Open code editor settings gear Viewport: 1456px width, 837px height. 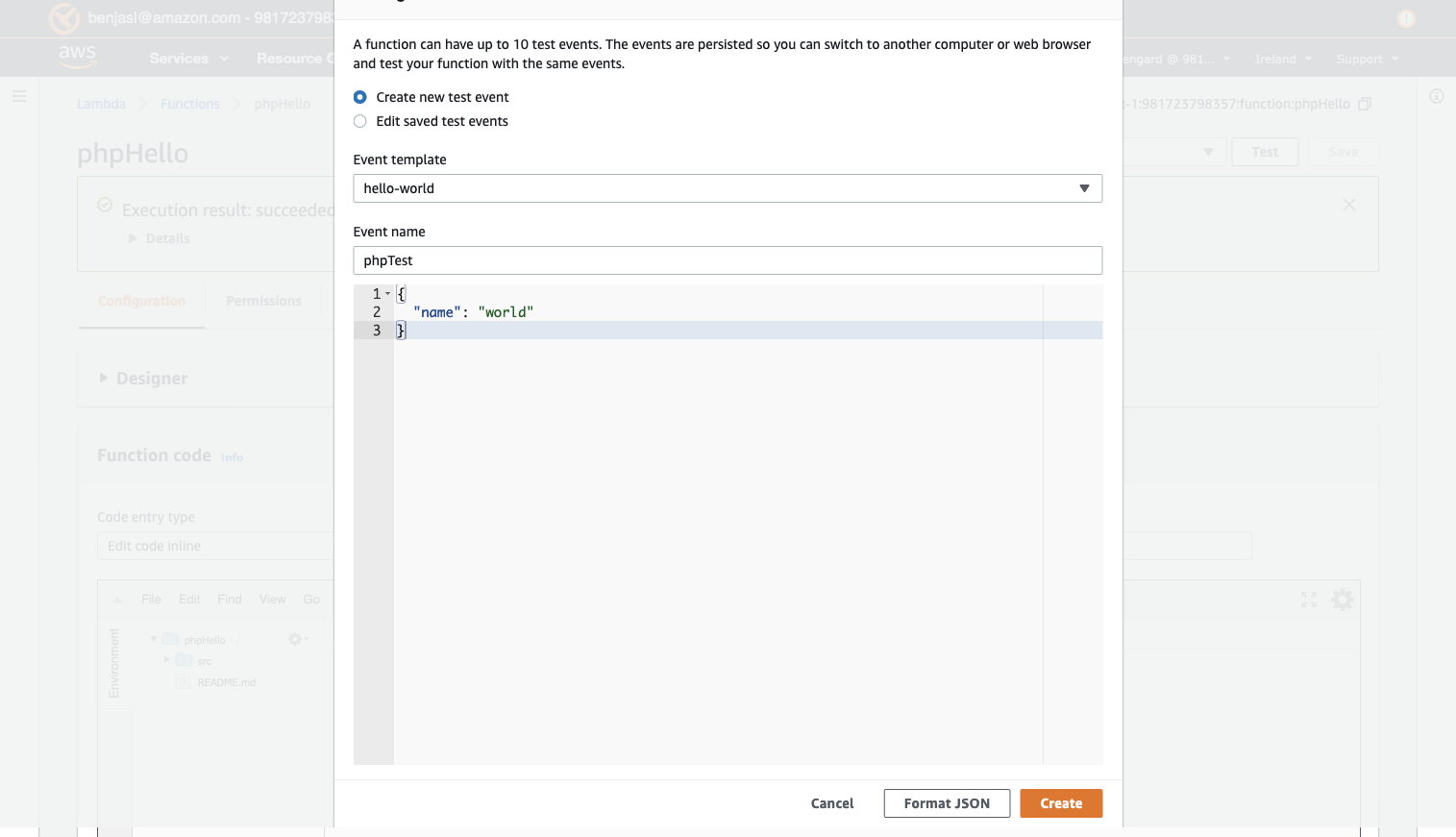tap(1343, 600)
